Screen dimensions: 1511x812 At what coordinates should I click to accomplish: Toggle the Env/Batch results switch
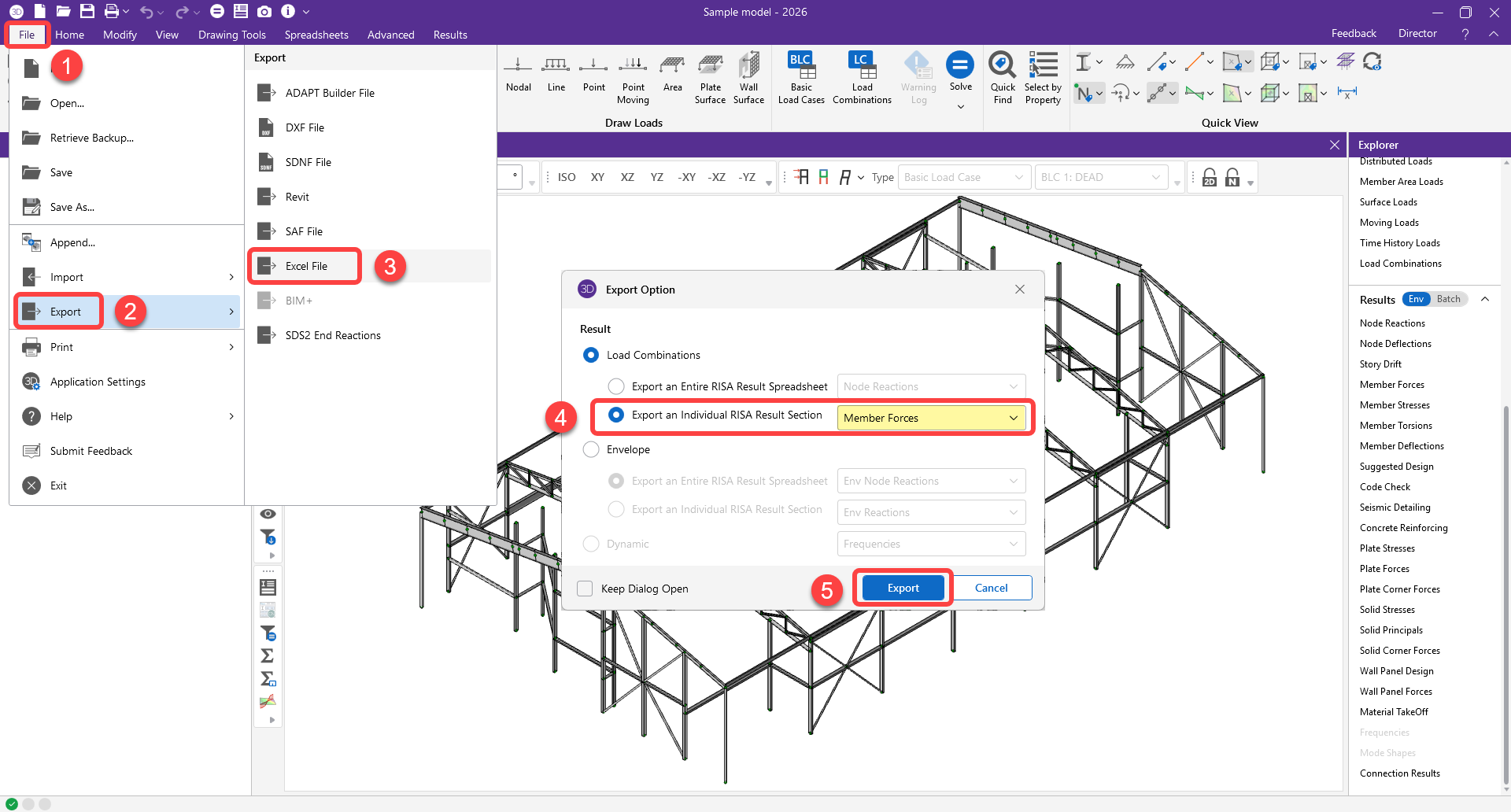1435,299
